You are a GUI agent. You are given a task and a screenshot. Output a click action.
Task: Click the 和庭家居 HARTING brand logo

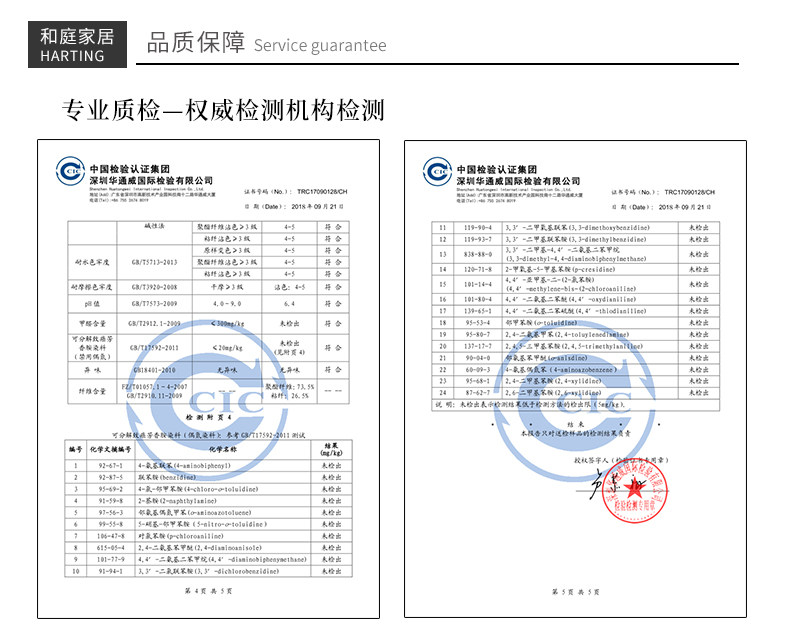(x=77, y=44)
